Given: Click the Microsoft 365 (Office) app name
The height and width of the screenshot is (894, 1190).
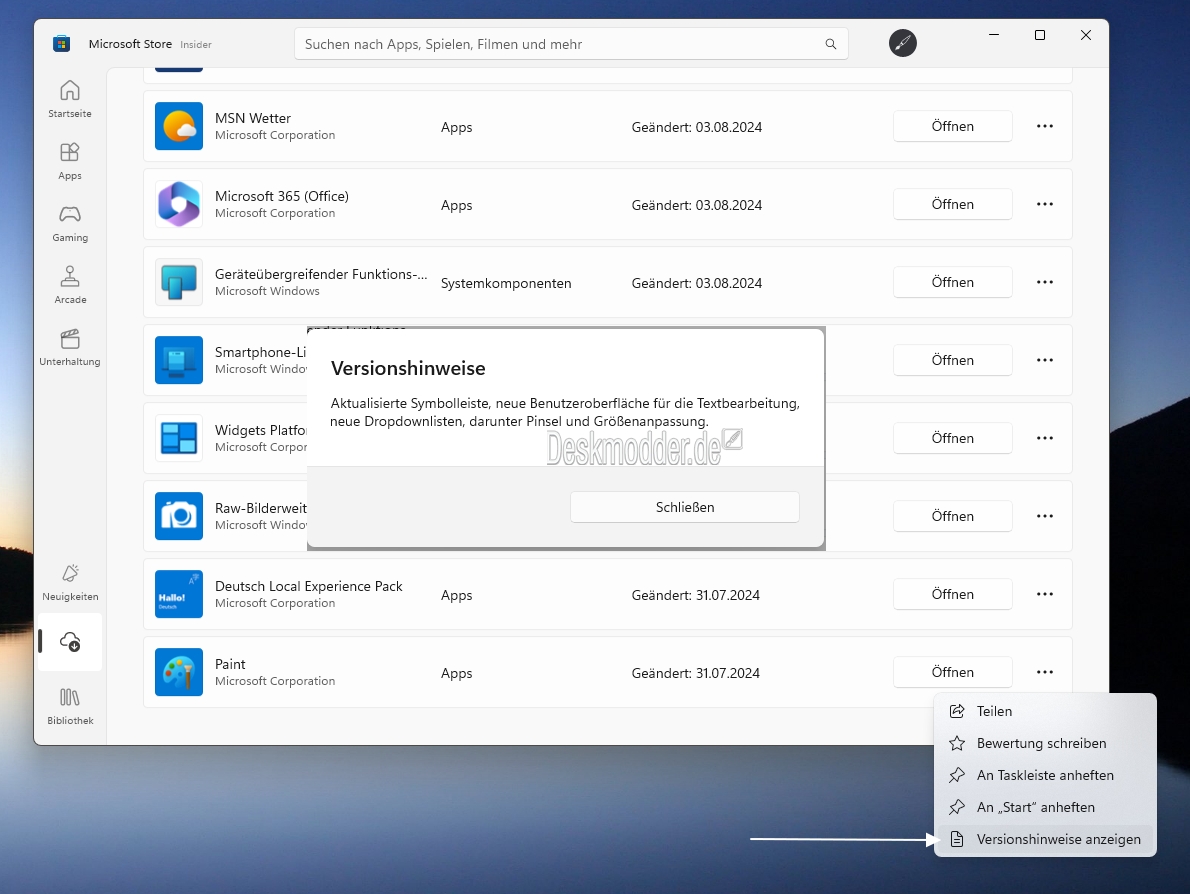Looking at the screenshot, I should coord(282,196).
